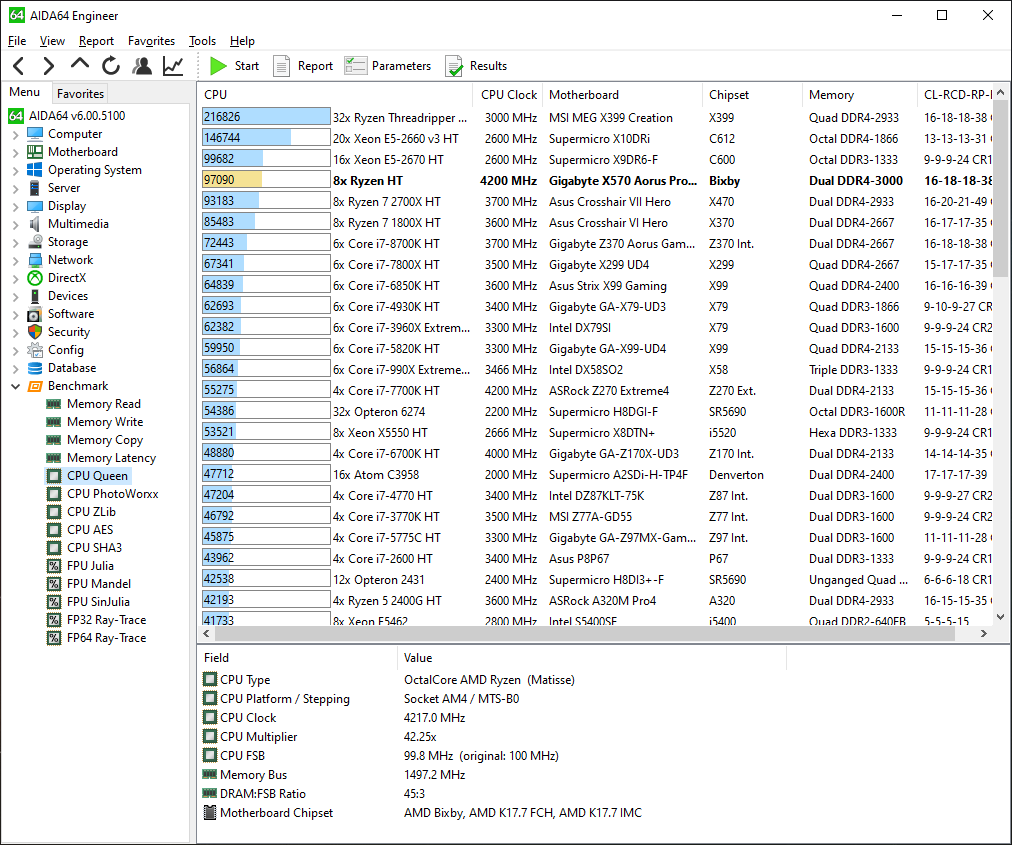Click the Report document icon
This screenshot has width=1012, height=845.
pyautogui.click(x=281, y=66)
